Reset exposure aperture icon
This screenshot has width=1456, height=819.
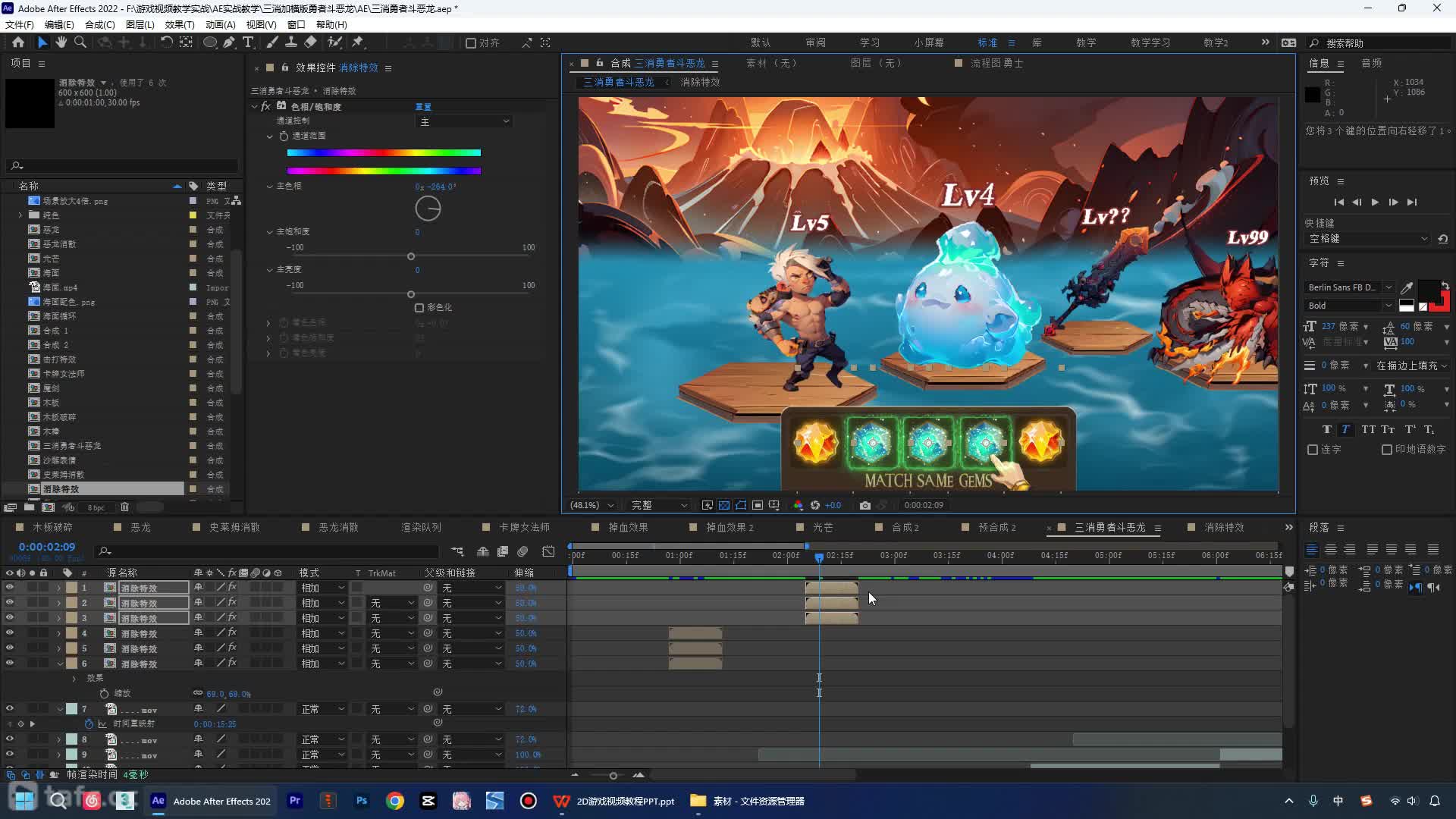815,505
